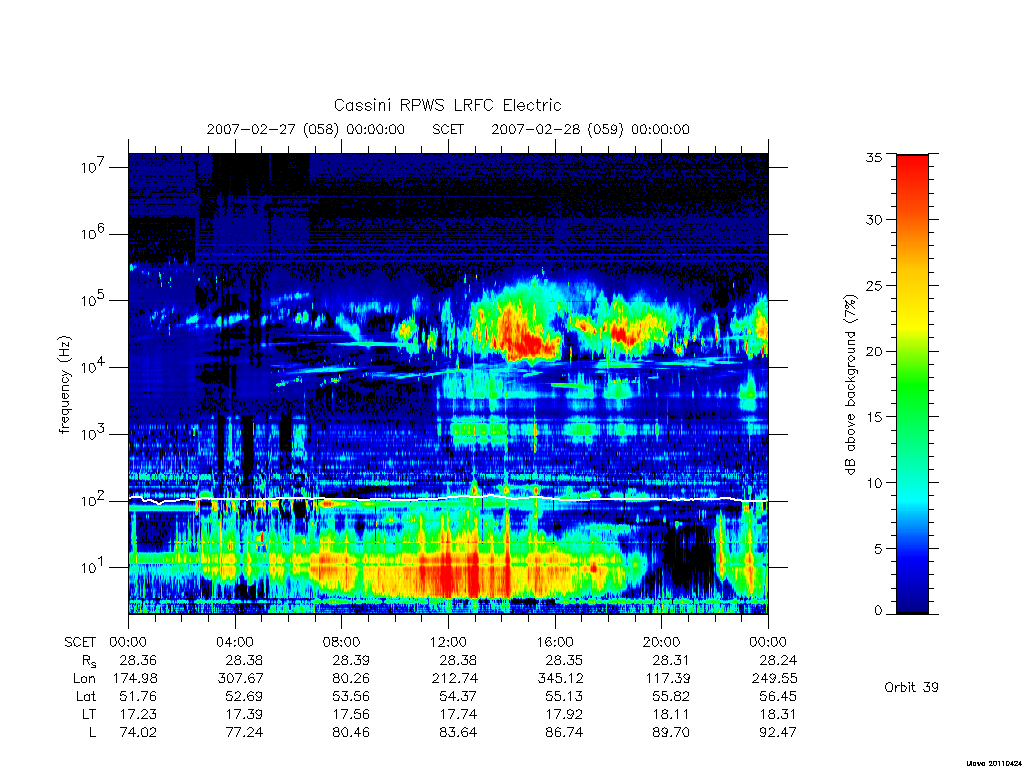Select the longitude value "174.98"
The height and width of the screenshot is (768, 1024).
tap(135, 679)
